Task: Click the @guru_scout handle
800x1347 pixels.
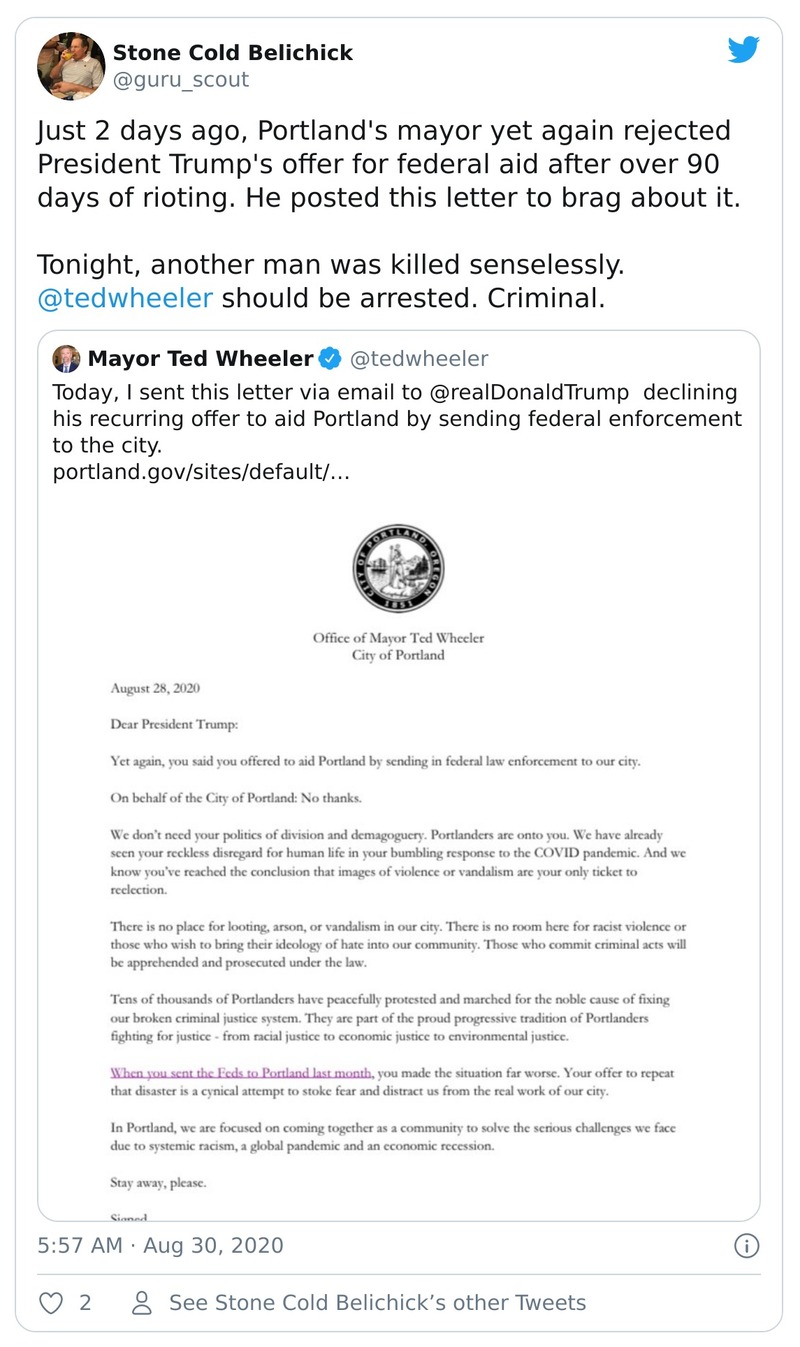Action: [180, 80]
